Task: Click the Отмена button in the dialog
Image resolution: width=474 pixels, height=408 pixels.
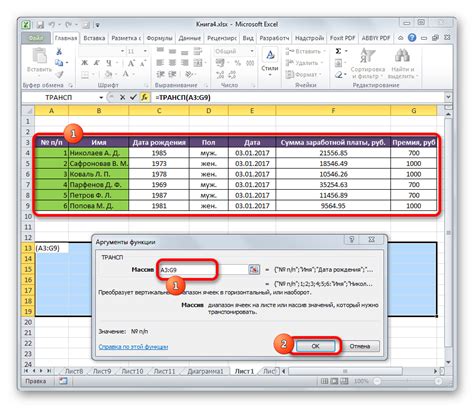Action: point(360,346)
